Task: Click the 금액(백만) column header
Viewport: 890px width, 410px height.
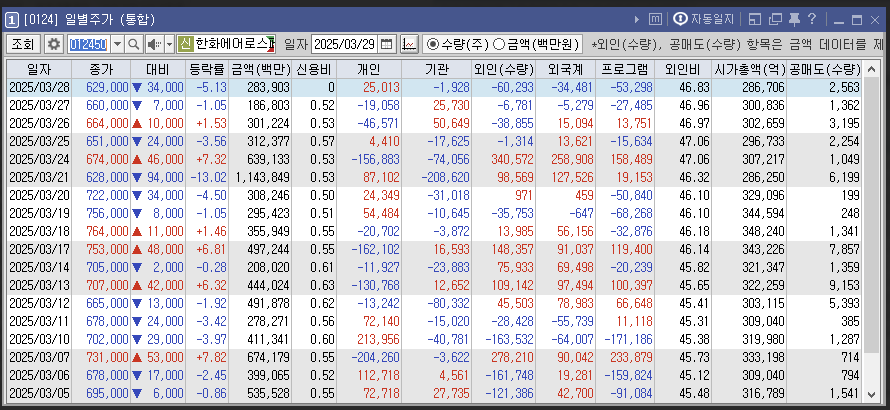Action: click(261, 70)
